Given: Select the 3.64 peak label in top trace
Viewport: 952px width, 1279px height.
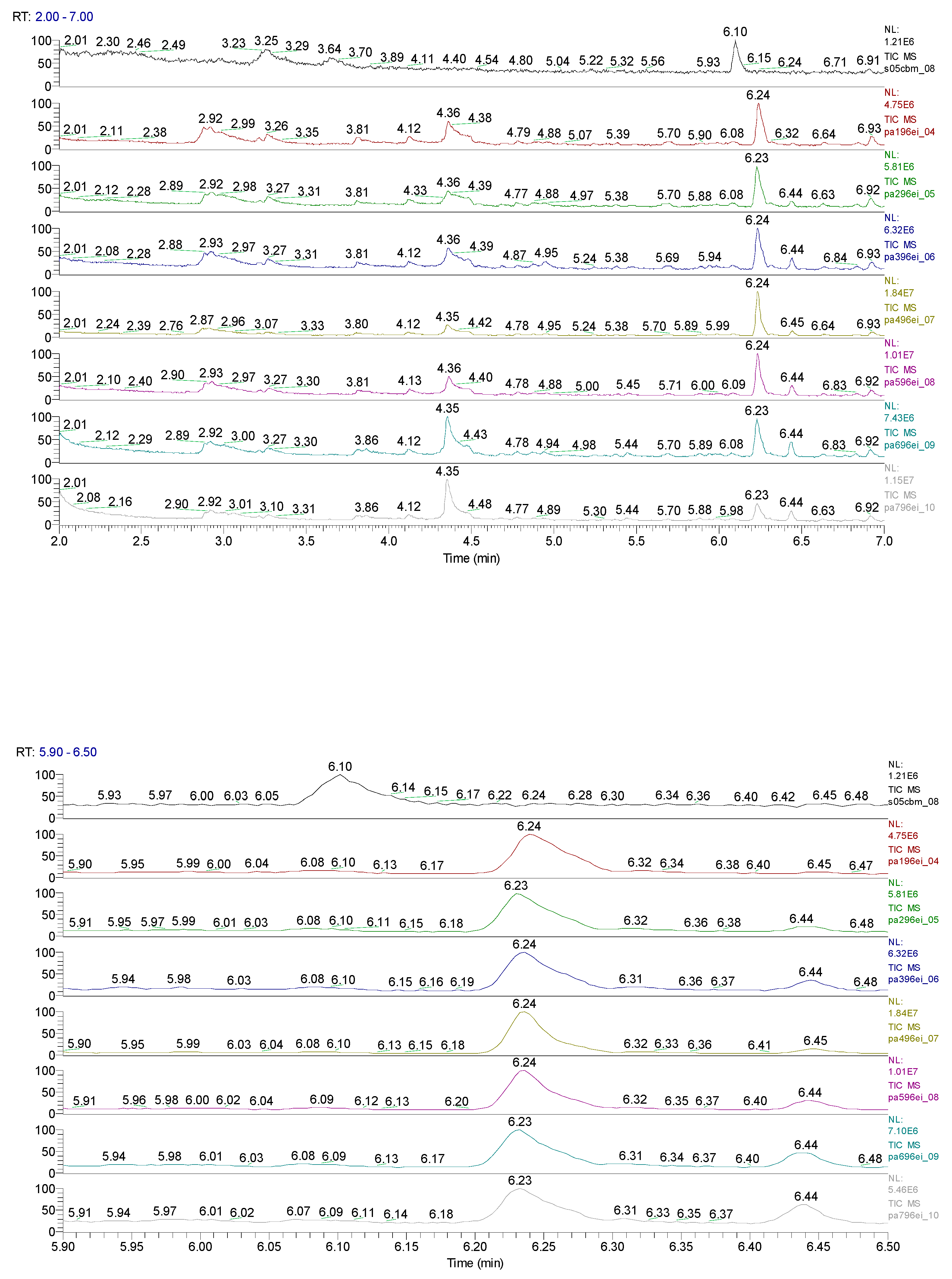Looking at the screenshot, I should tap(330, 49).
